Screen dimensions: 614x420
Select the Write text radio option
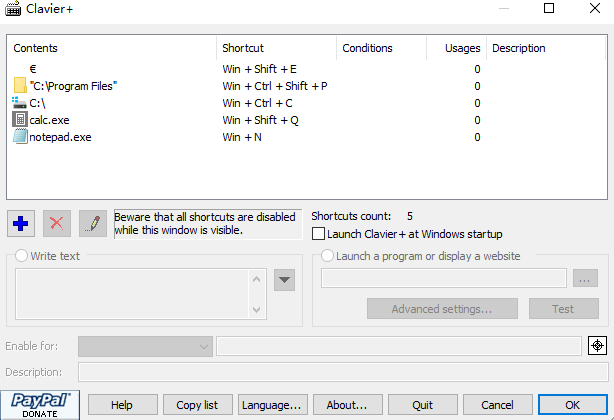22,256
